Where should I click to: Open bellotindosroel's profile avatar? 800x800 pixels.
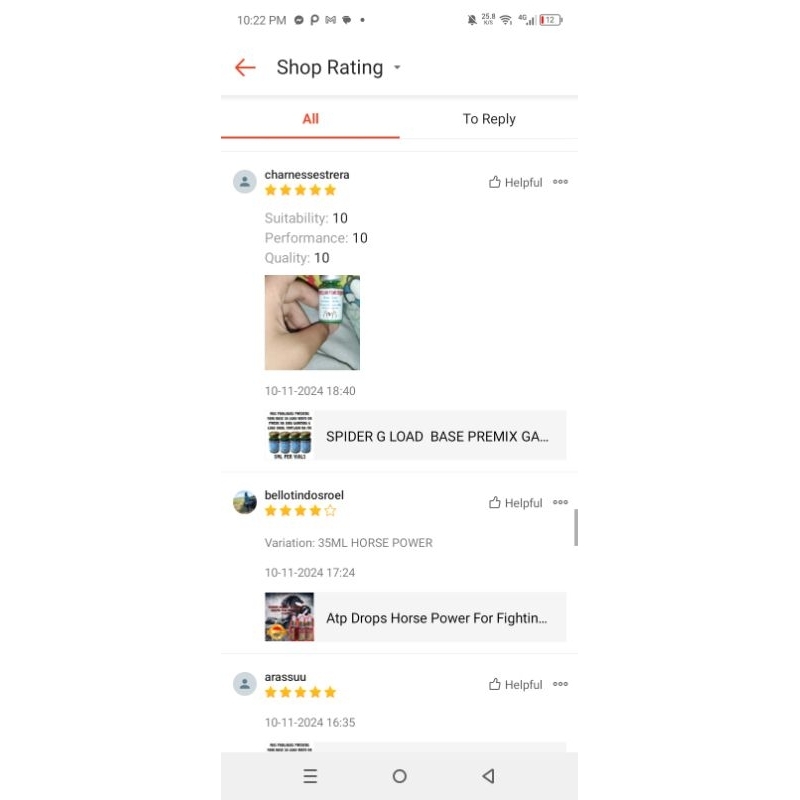coord(245,503)
